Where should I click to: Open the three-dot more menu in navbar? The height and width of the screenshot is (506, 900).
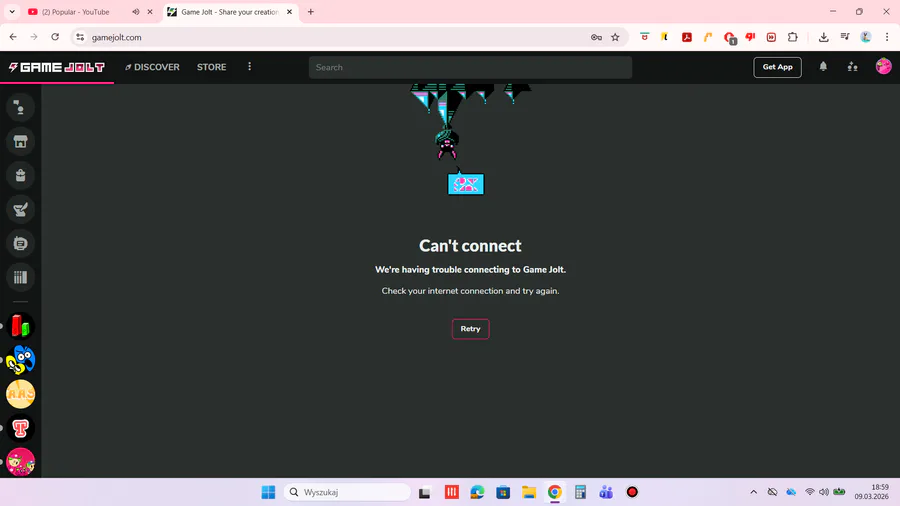coord(249,67)
